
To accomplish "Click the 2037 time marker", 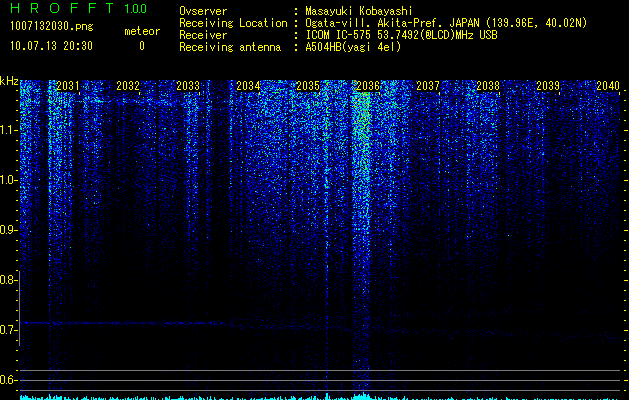I will point(428,86).
